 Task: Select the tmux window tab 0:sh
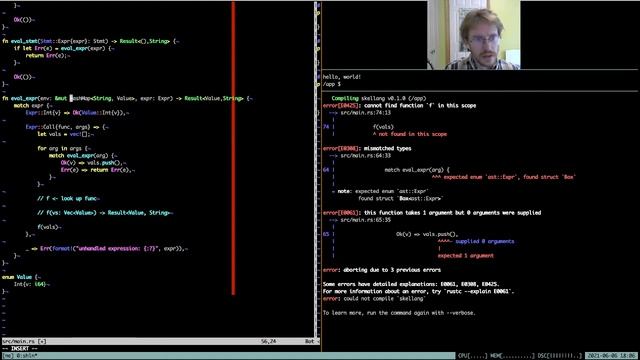(27, 356)
